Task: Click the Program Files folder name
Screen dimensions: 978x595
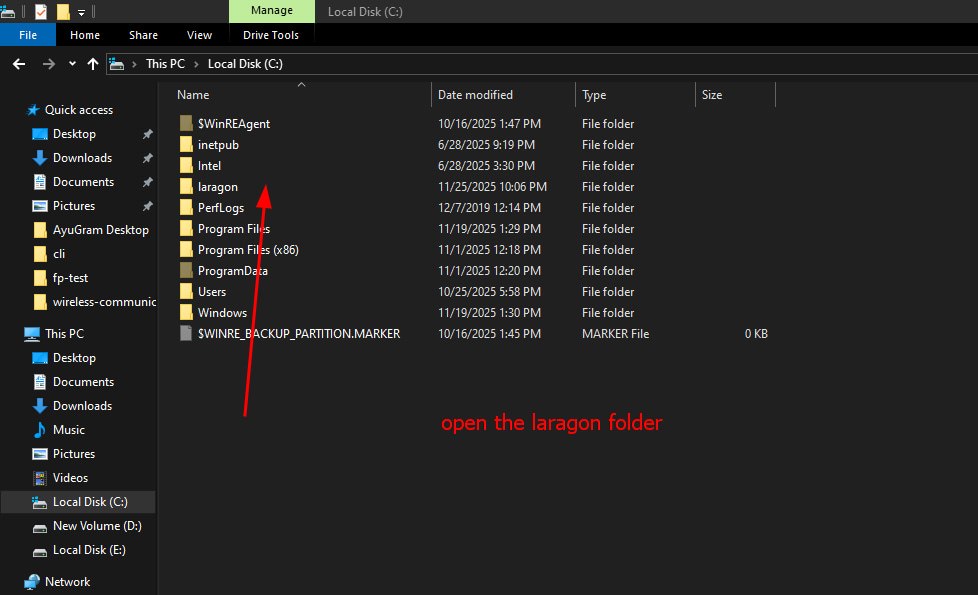Action: (234, 229)
